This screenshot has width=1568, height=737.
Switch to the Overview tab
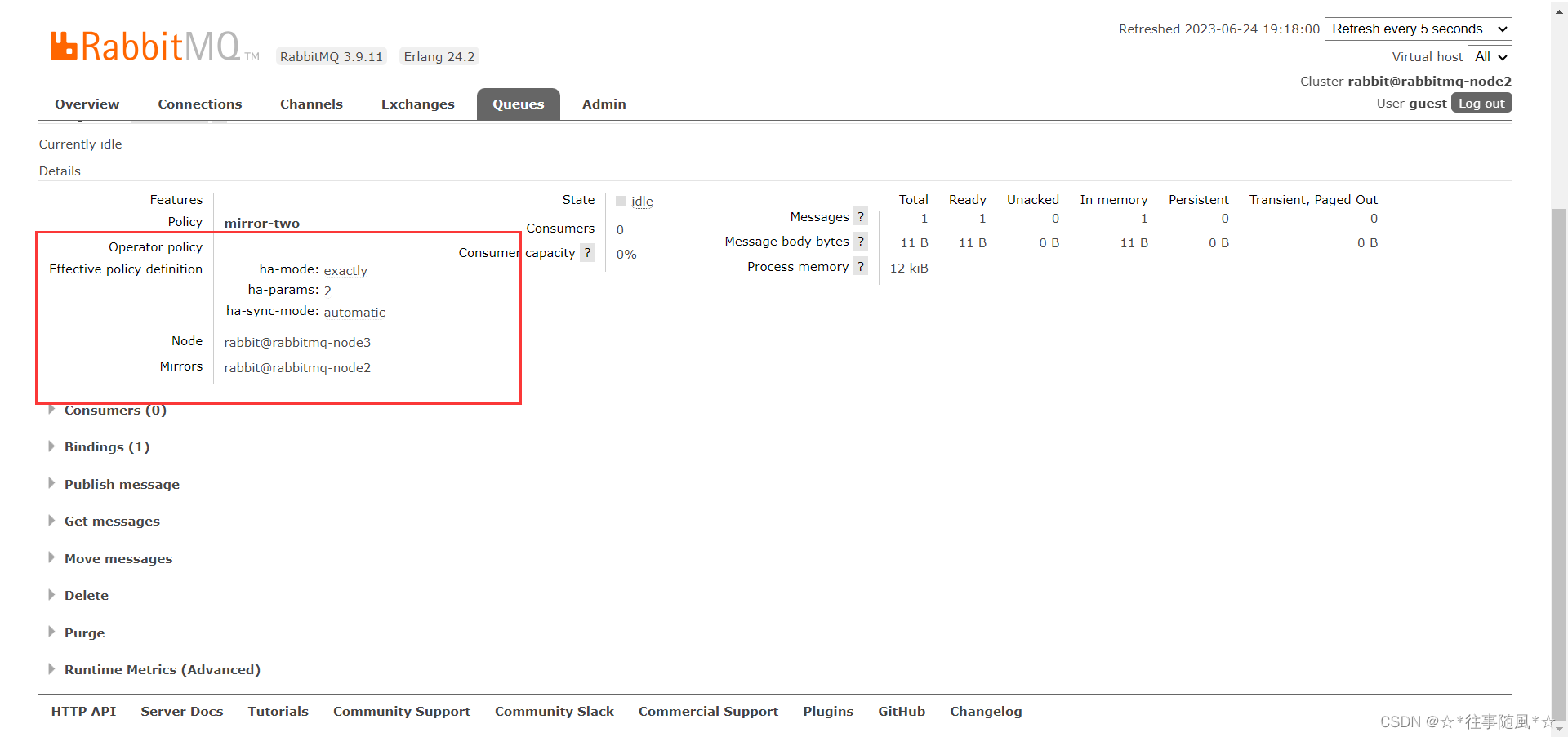pos(87,104)
